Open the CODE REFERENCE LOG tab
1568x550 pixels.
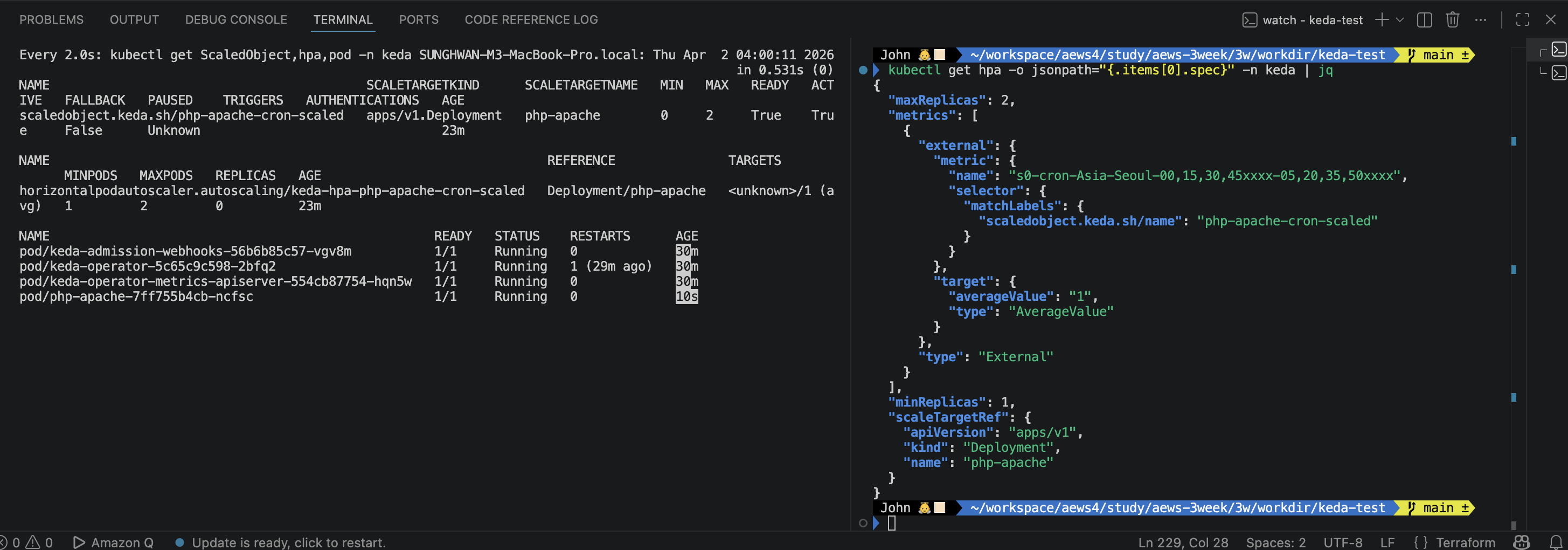coord(531,19)
